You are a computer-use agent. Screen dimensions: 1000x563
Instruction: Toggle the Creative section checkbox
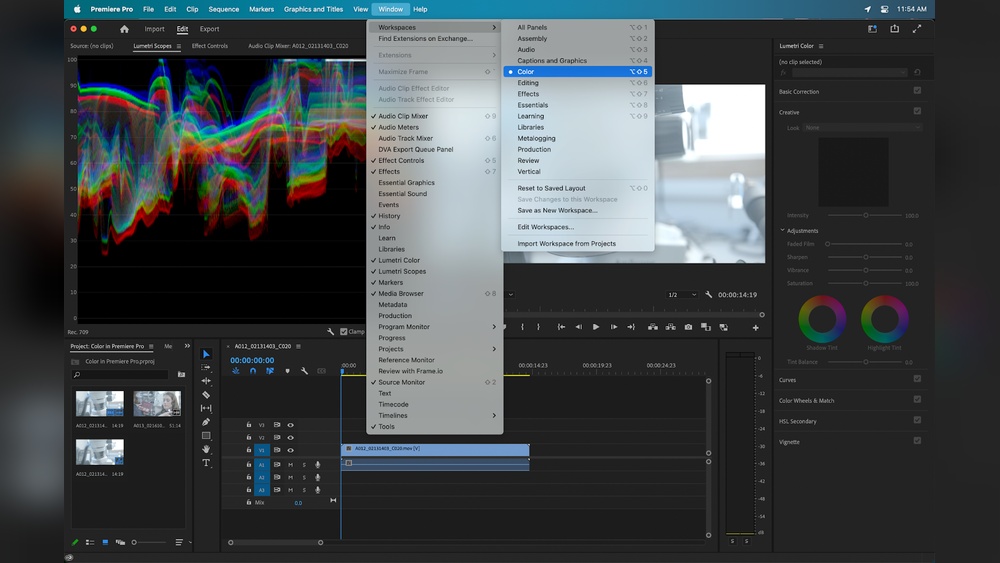tap(917, 111)
